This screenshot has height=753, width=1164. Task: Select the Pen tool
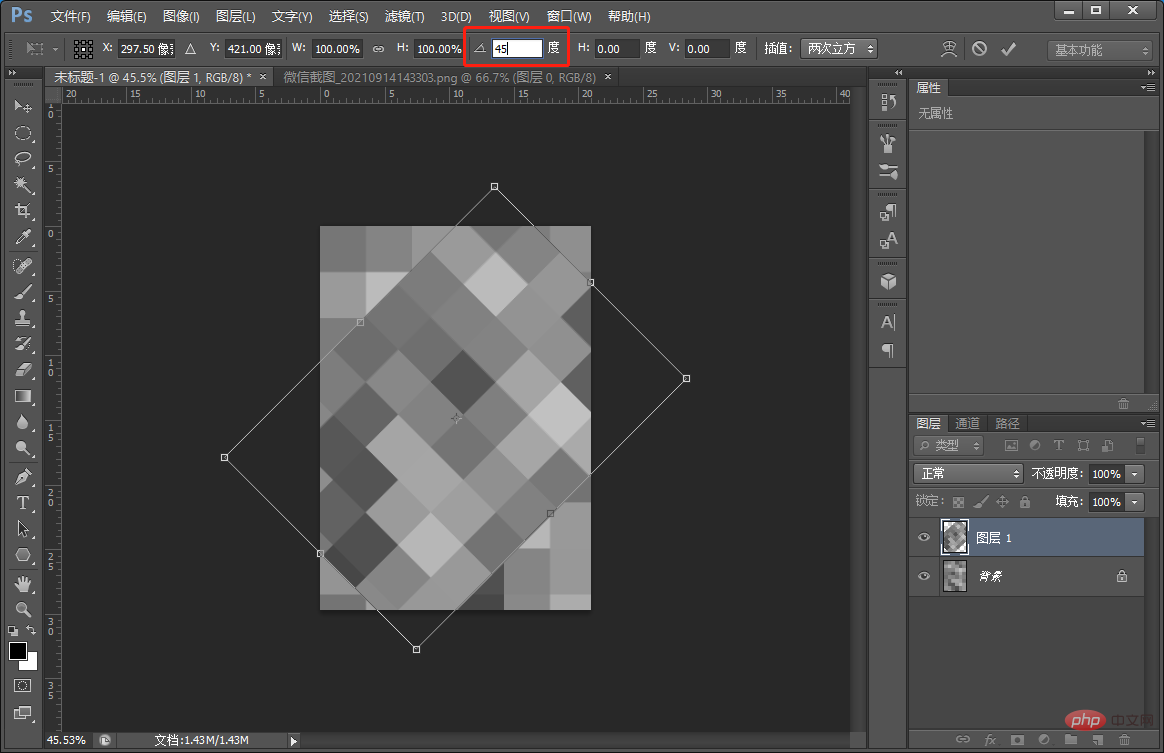click(23, 477)
